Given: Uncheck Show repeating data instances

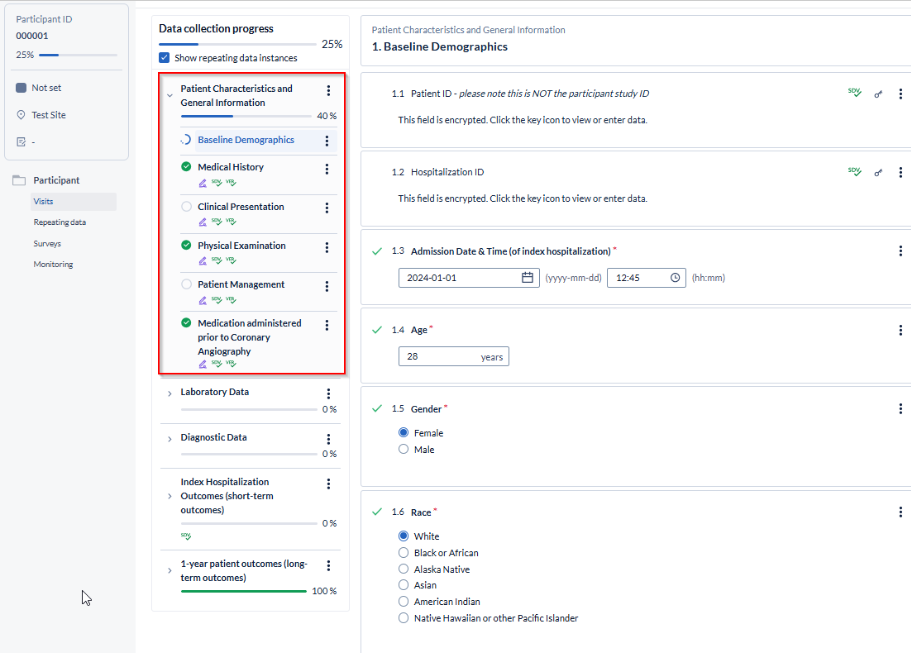Looking at the screenshot, I should 164,58.
